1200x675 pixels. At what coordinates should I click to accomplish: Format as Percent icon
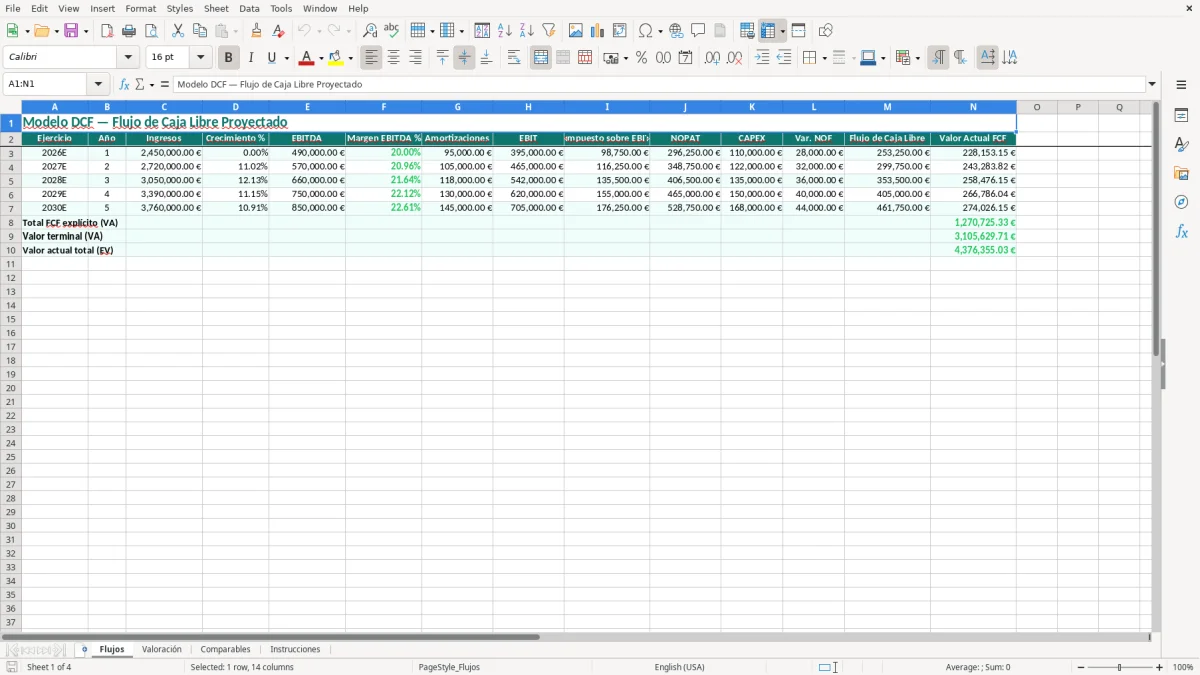pos(642,58)
